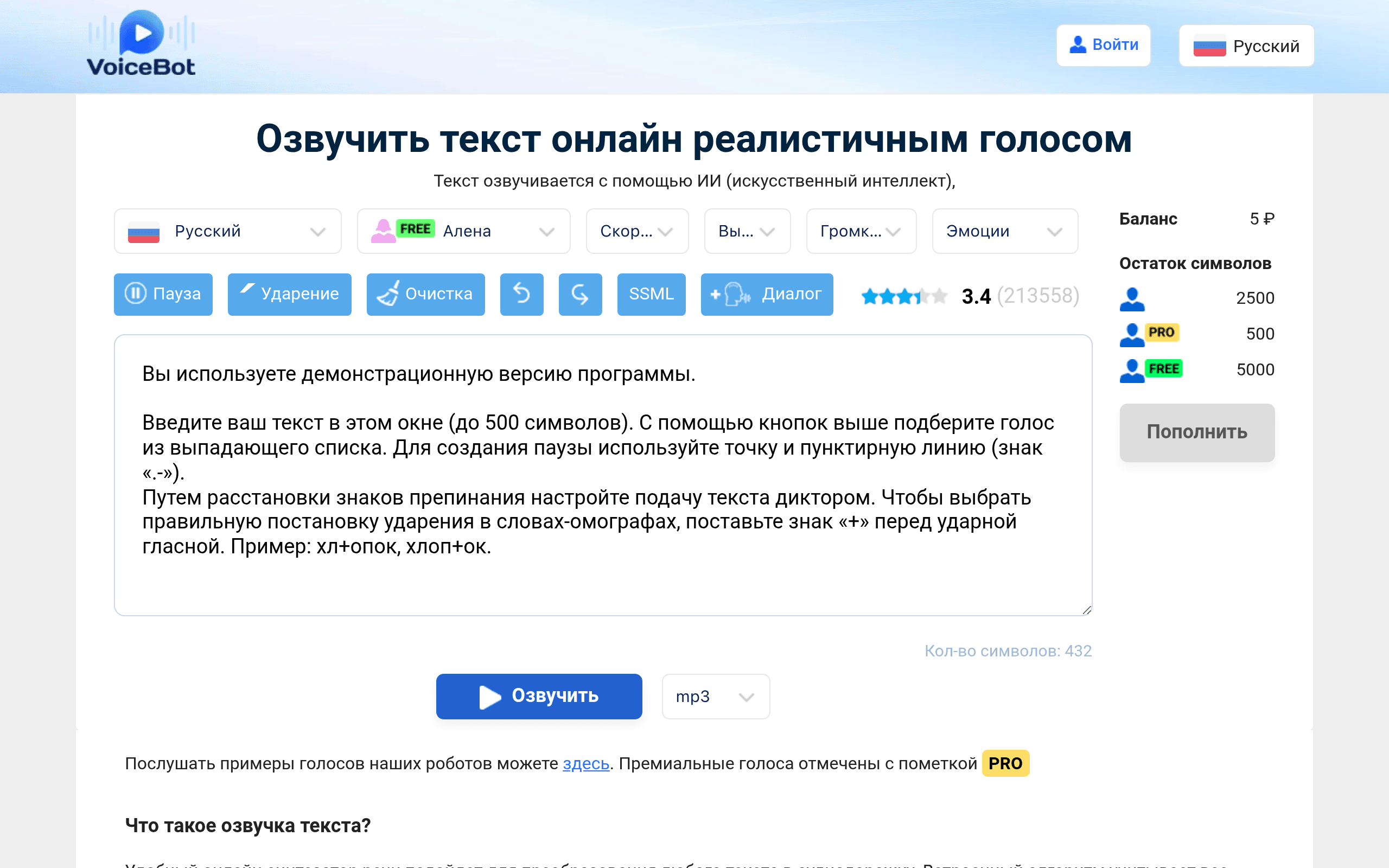Screen dimensions: 1389x868
Task: Toggle the SSML mode button
Action: point(652,295)
